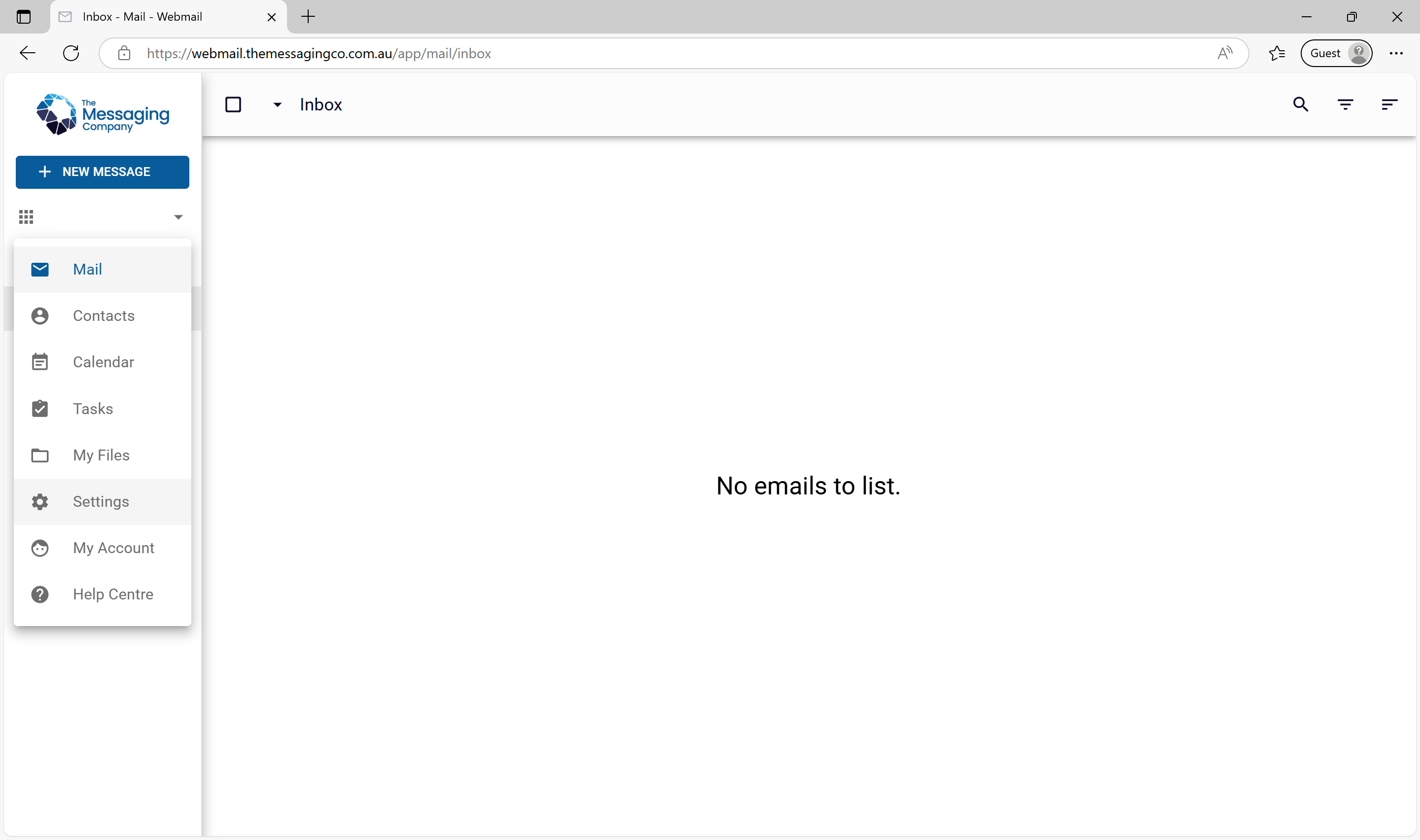Viewport: 1420px width, 840px height.
Task: Click the My Files folder icon
Action: coord(39,455)
